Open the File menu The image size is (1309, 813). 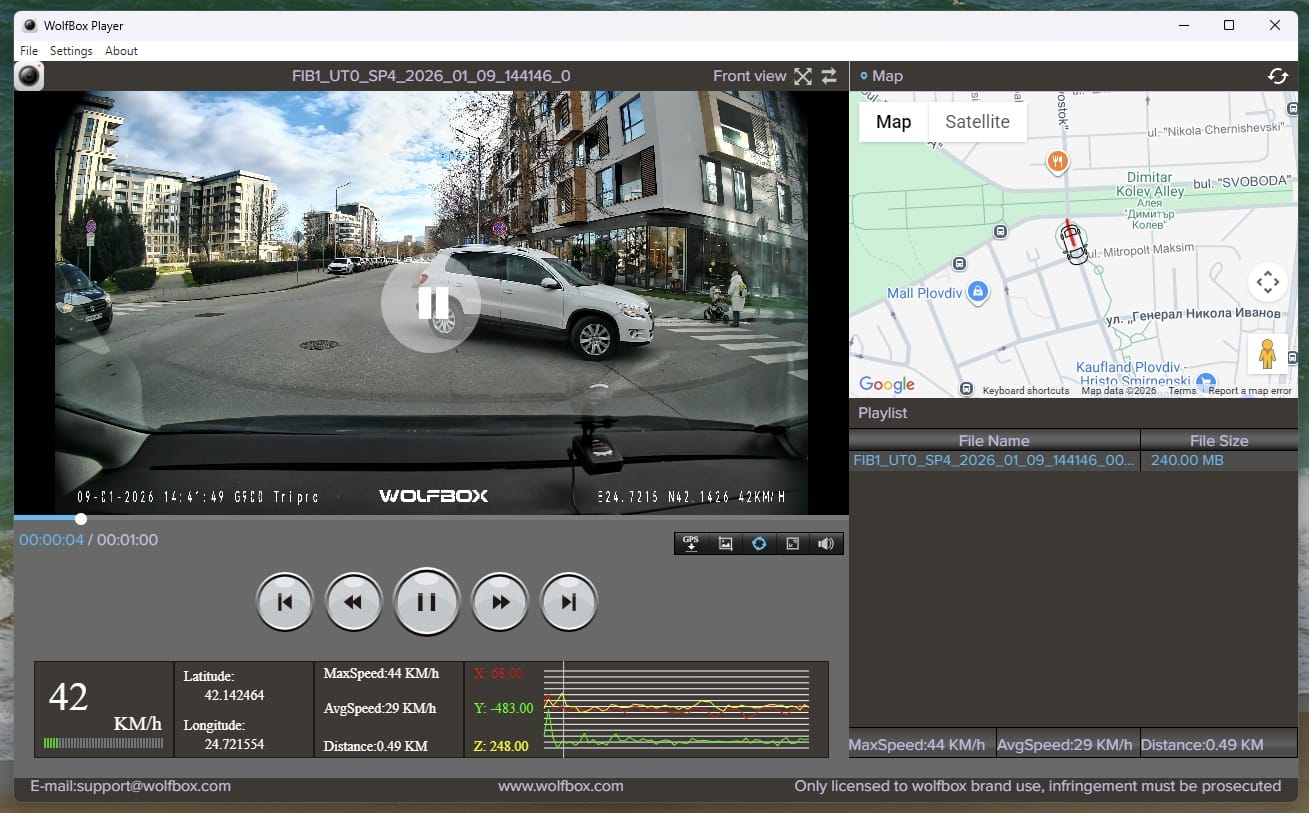(x=29, y=51)
